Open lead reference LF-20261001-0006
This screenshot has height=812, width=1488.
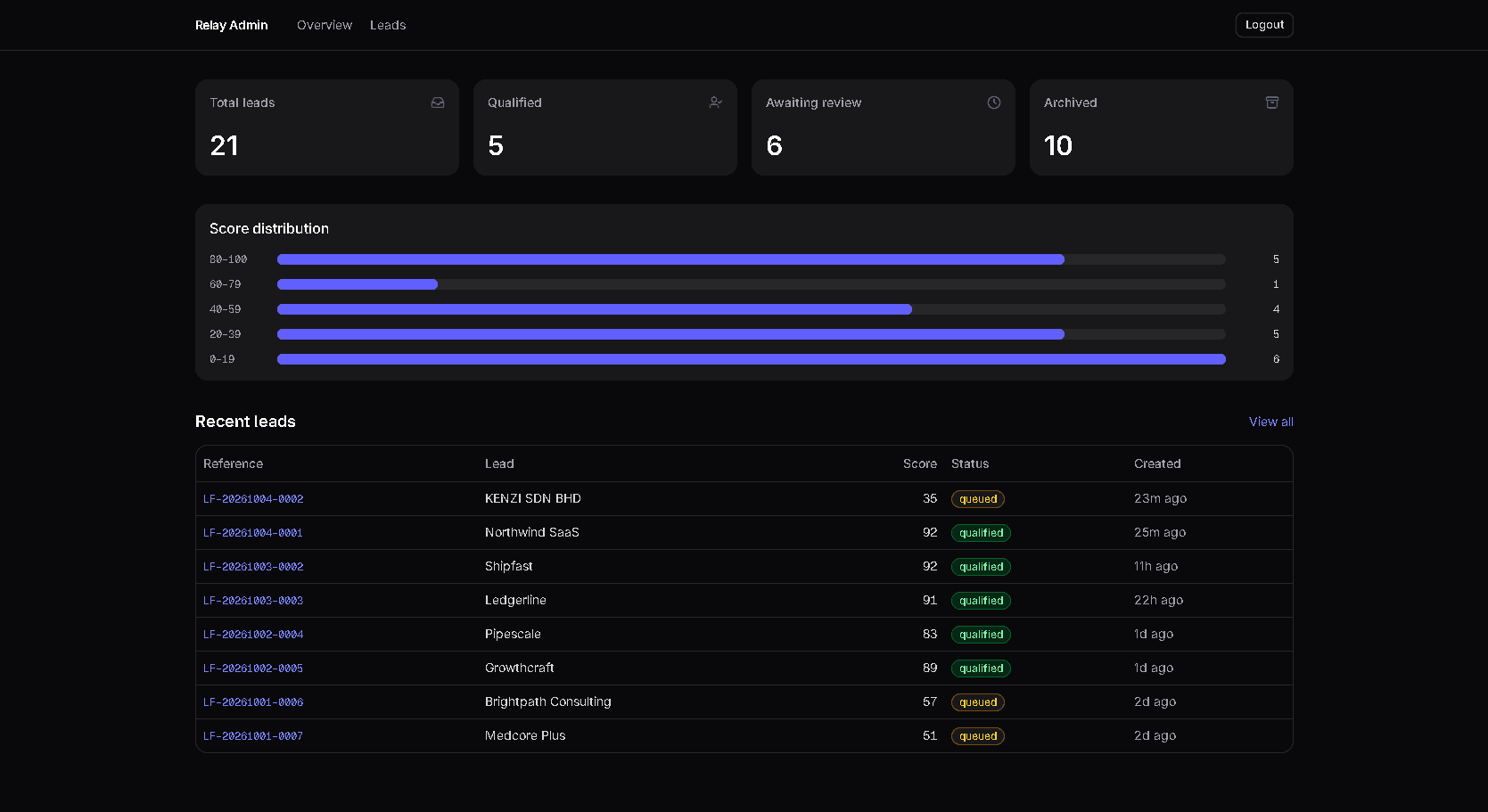pos(253,702)
